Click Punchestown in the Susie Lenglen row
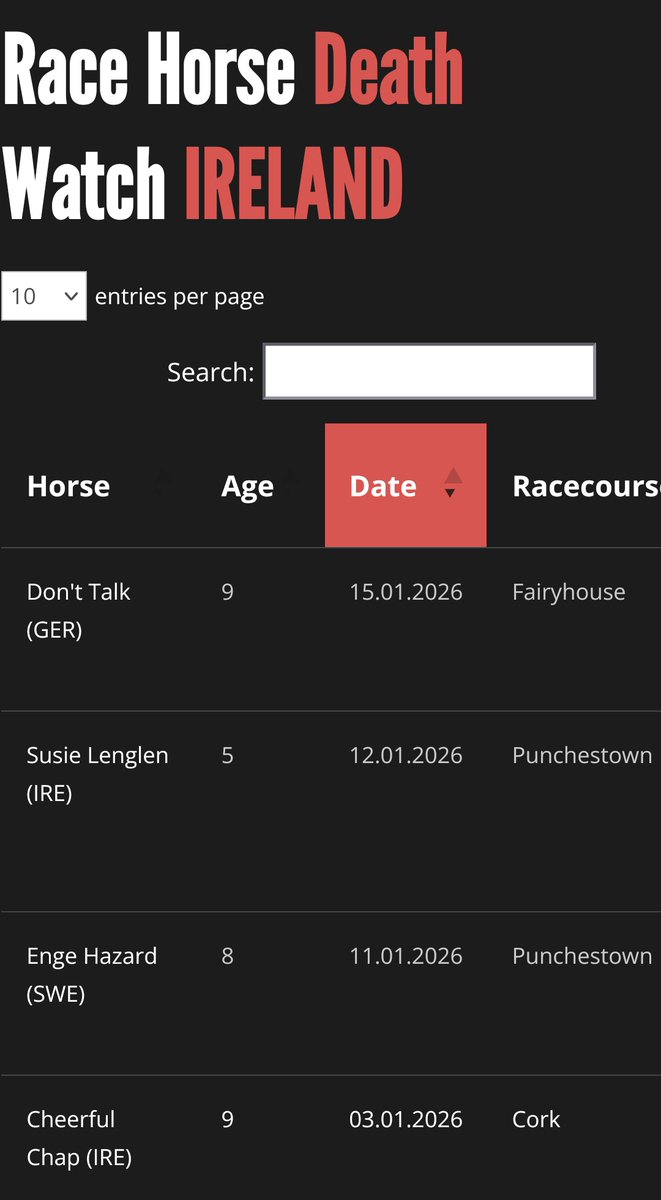The image size is (661, 1200). pyautogui.click(x=582, y=755)
